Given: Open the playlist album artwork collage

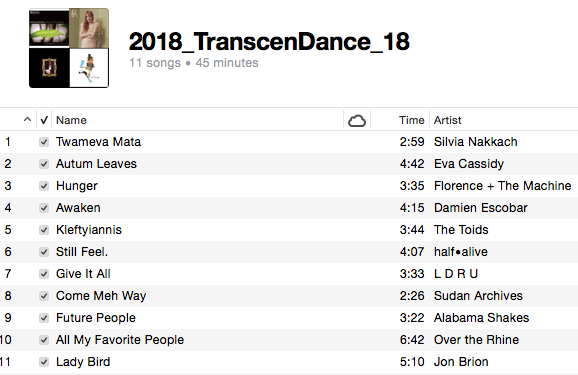Looking at the screenshot, I should click(69, 48).
